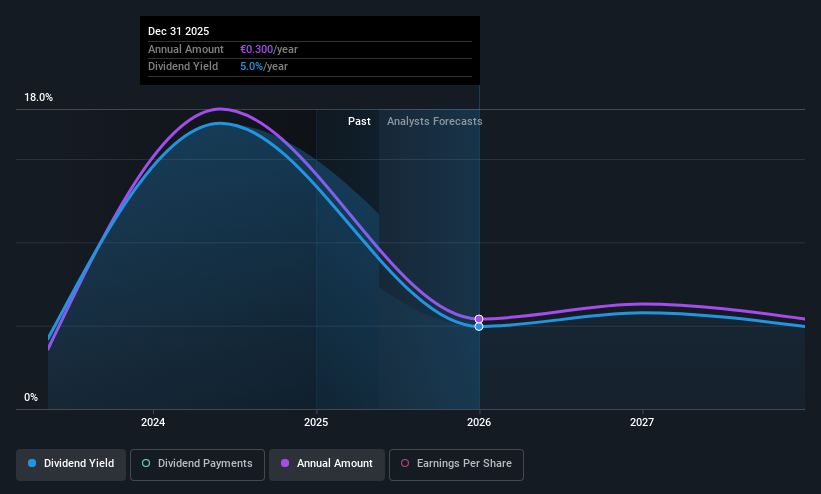Click the purple Annual Amount legend dot
Screen dimensions: 821x494
(285, 463)
